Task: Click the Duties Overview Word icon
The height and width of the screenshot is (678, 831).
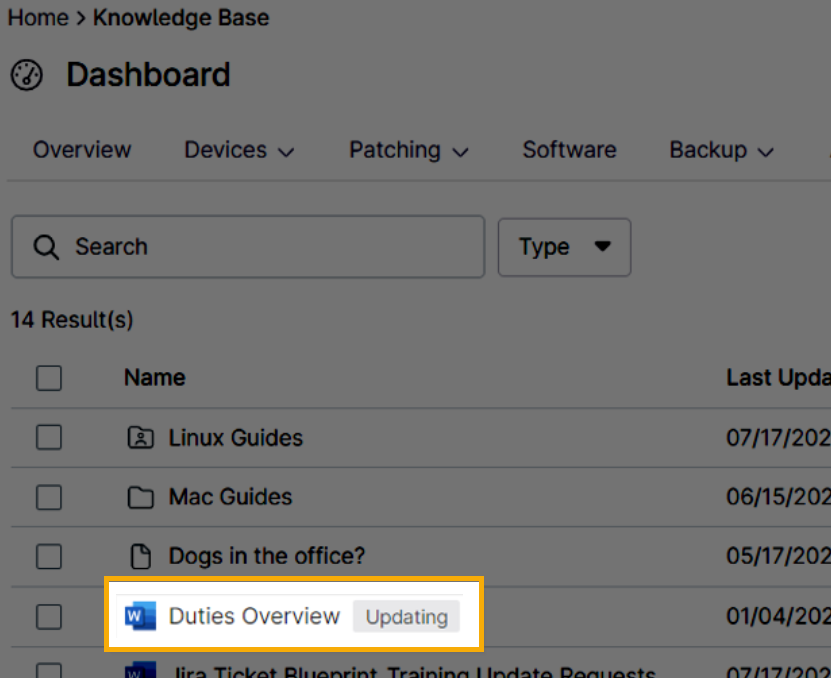Action: 140,617
